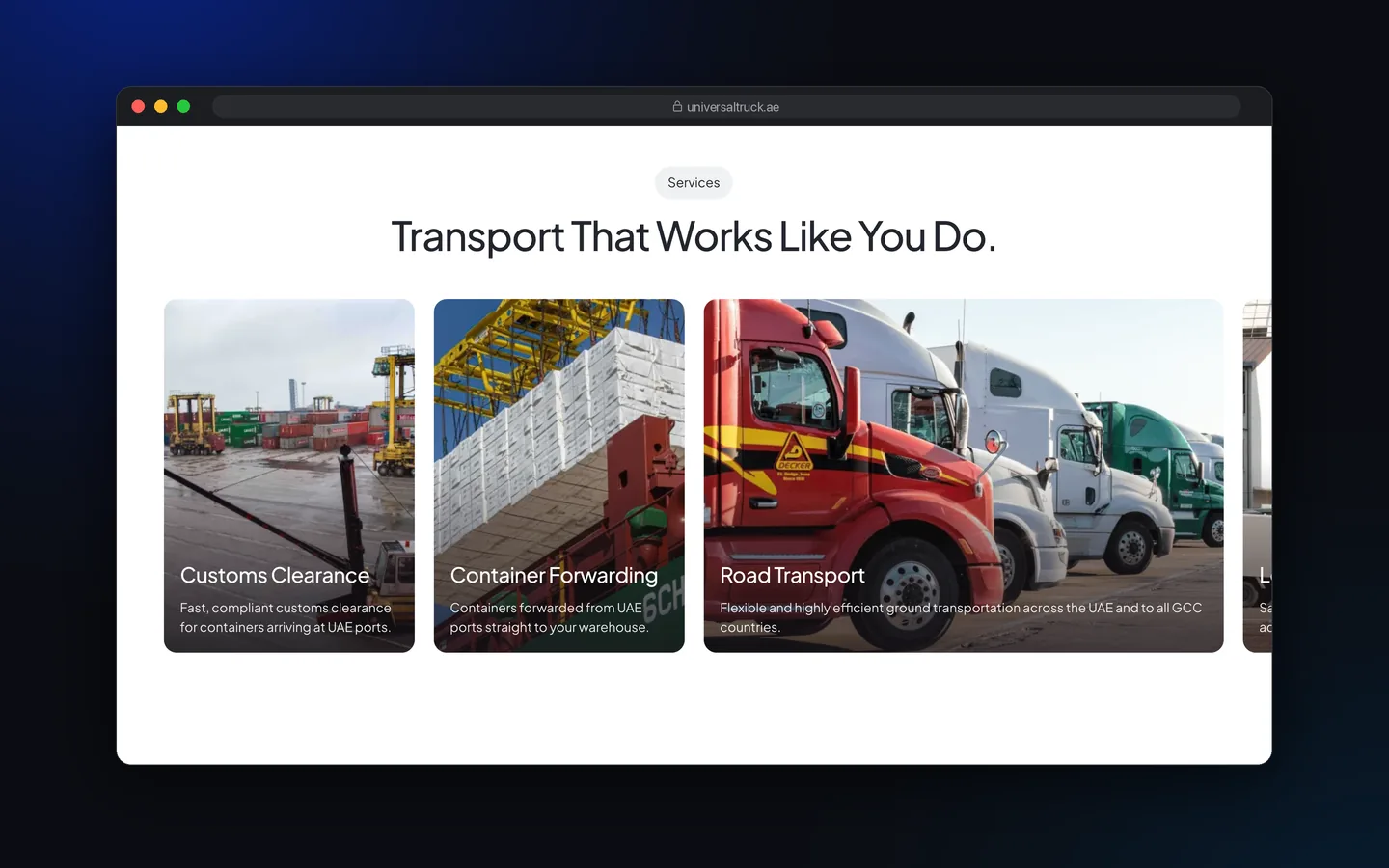Open the Container Forwarding card image
1389x868 pixels.
click(559, 475)
